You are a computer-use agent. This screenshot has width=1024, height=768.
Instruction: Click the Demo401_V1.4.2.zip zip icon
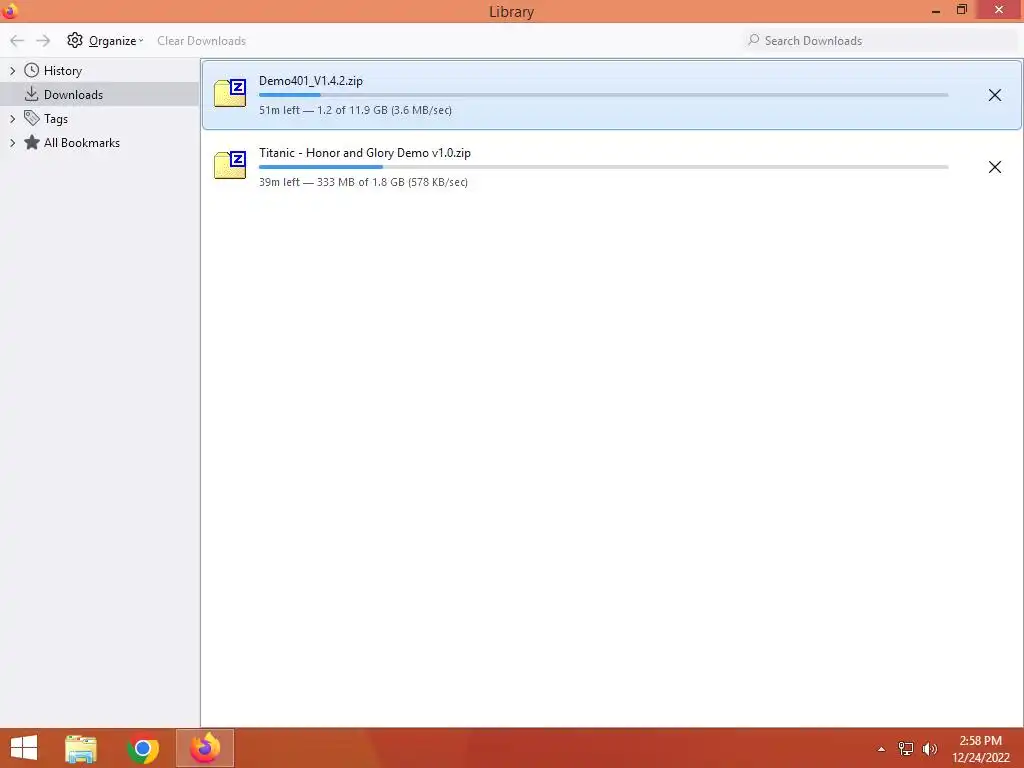(230, 93)
